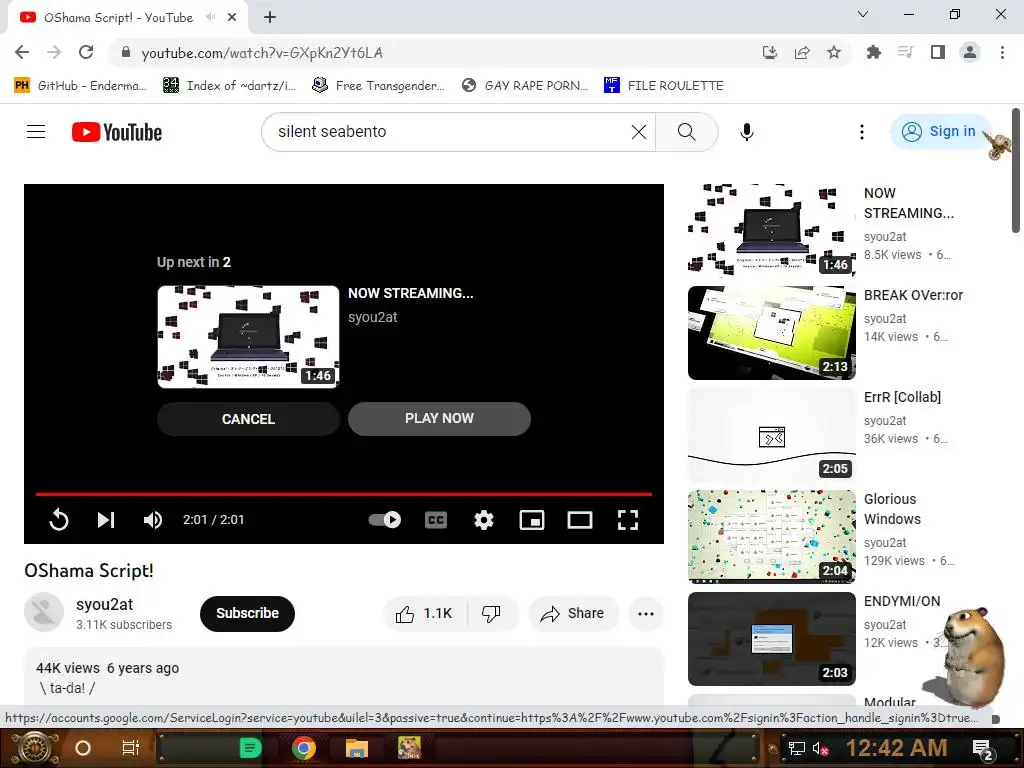Screen dimensions: 1024x768
Task: Dislike the video with thumbs down
Action: point(492,614)
